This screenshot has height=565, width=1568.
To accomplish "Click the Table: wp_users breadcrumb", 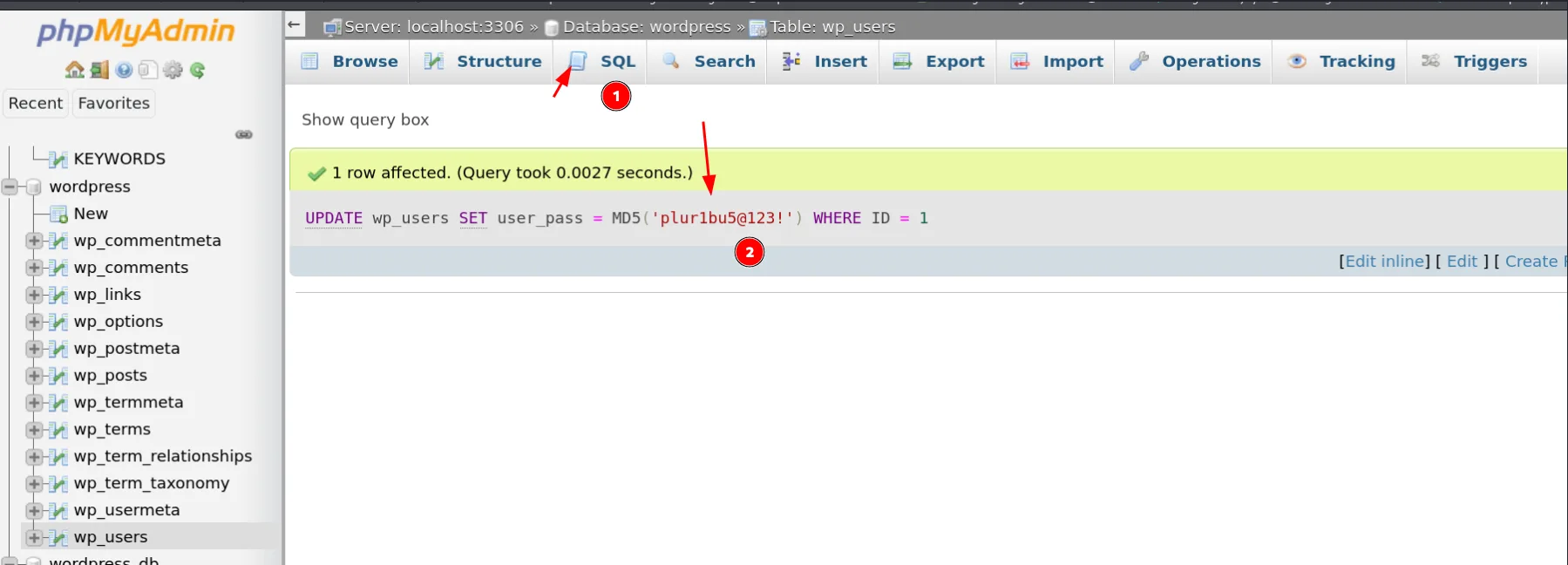I will click(832, 27).
